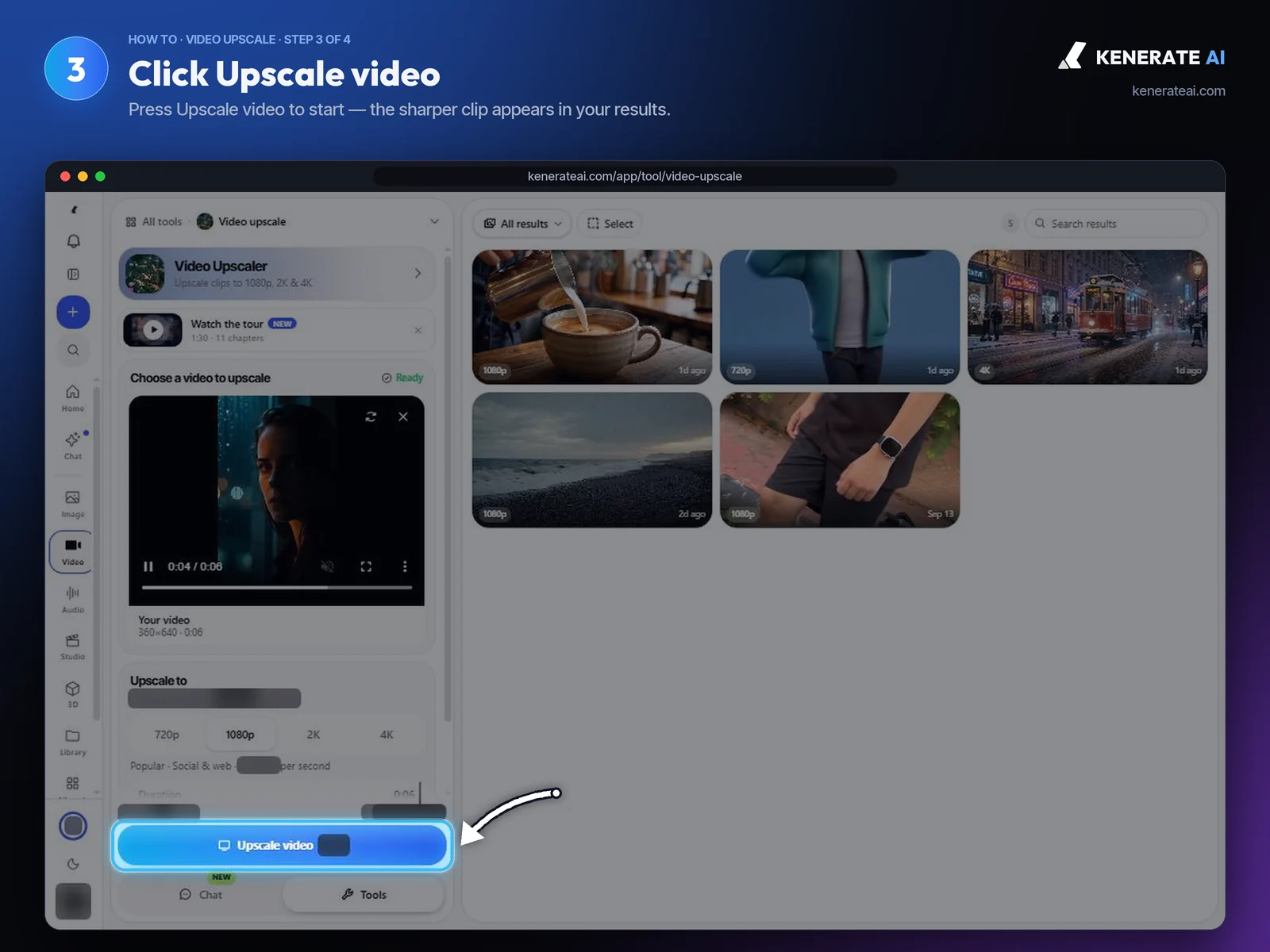Enter fullscreen on video preview
This screenshot has width=1270, height=952.
pyautogui.click(x=366, y=566)
